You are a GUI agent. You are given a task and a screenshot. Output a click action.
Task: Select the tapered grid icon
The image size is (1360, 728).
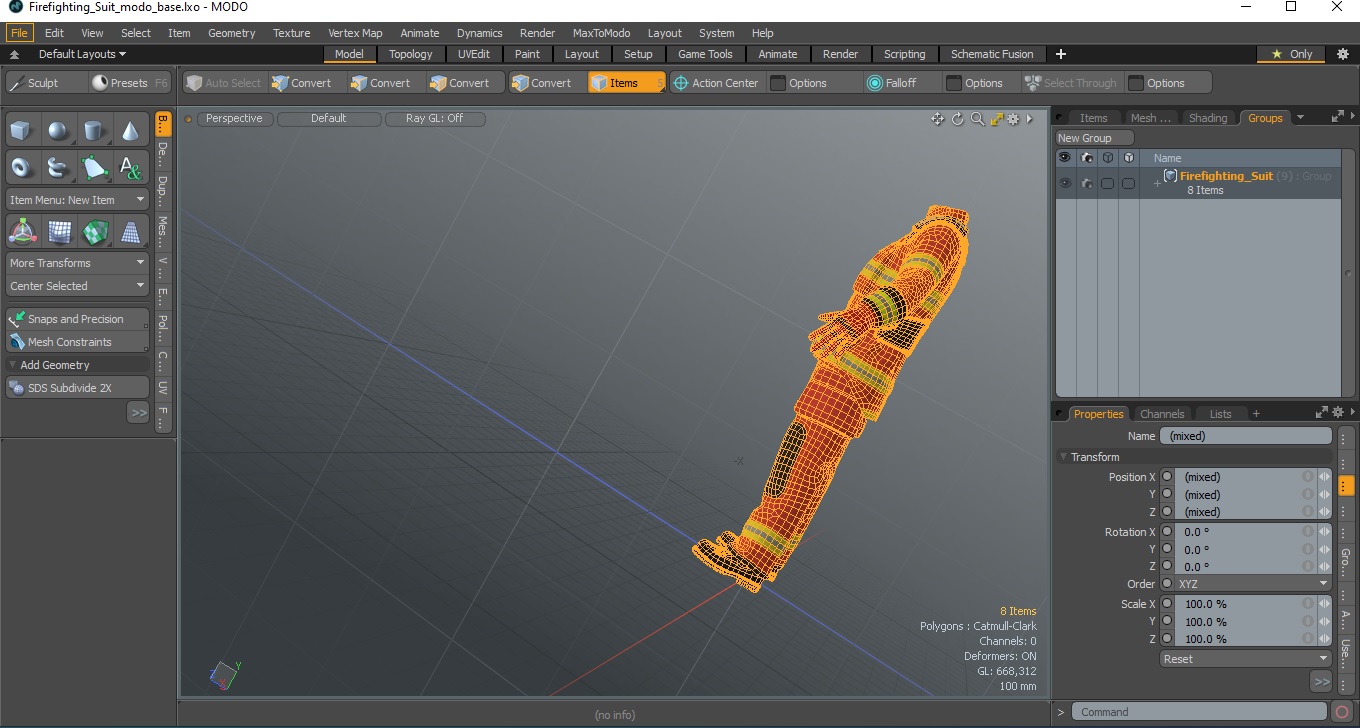[x=131, y=232]
